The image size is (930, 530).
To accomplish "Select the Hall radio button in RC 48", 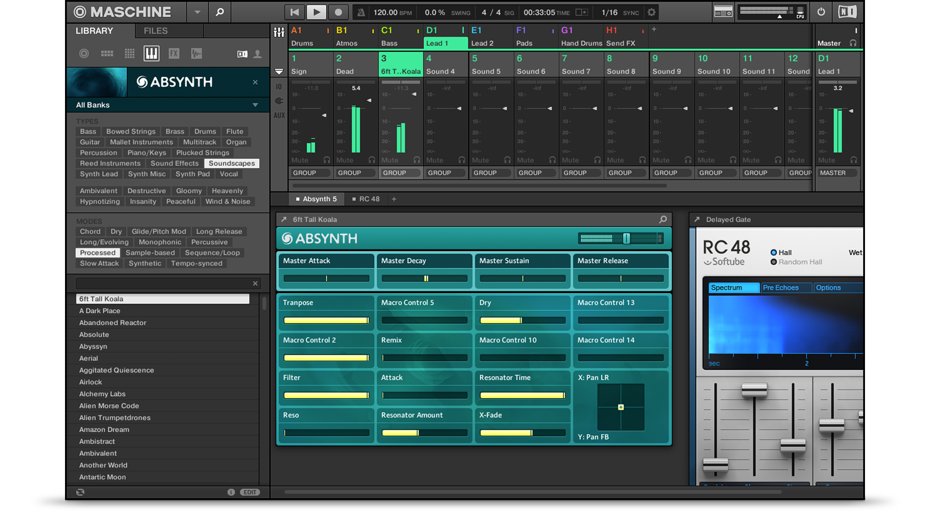I will 774,252.
